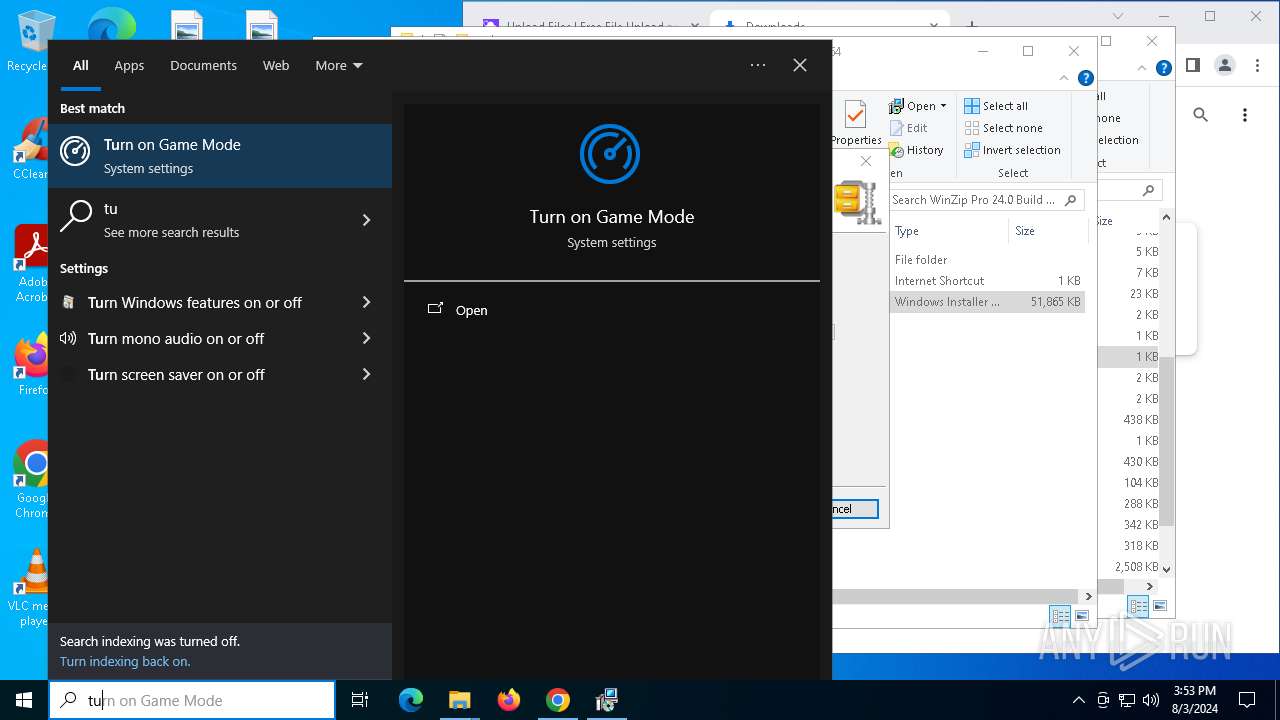This screenshot has height=720, width=1280.
Task: Open the Turn on Game Mode best match
Action: click(x=220, y=156)
